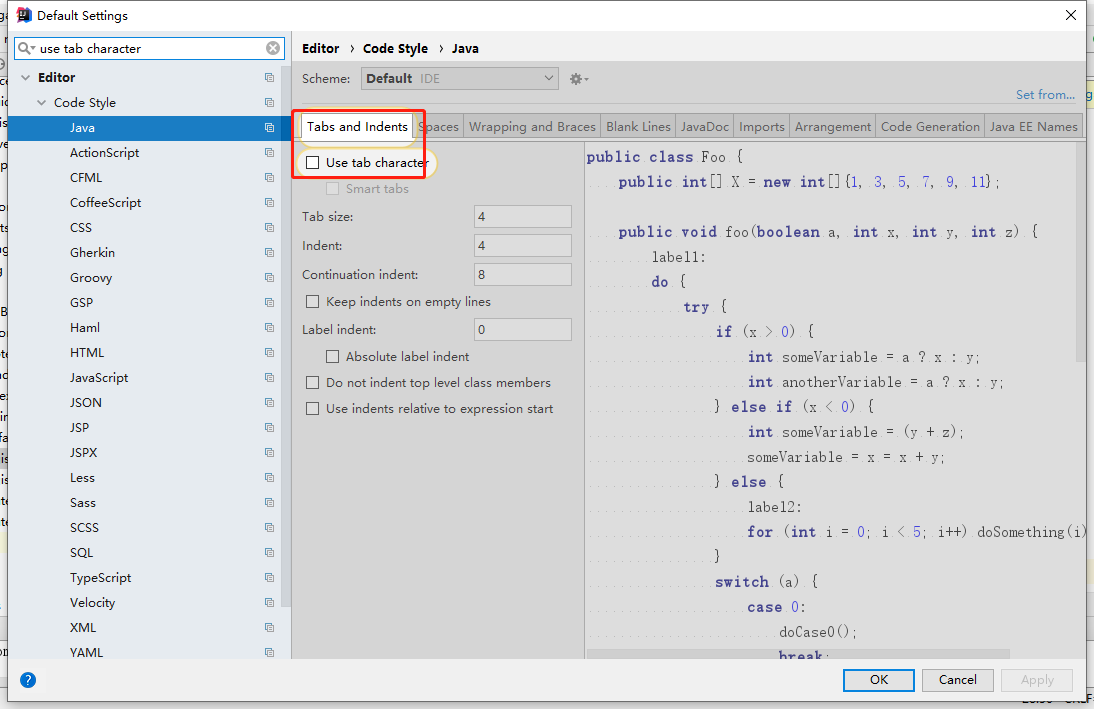Viewport: 1094px width, 709px height.
Task: Select YAML in the Code Style list
Action: tap(86, 652)
